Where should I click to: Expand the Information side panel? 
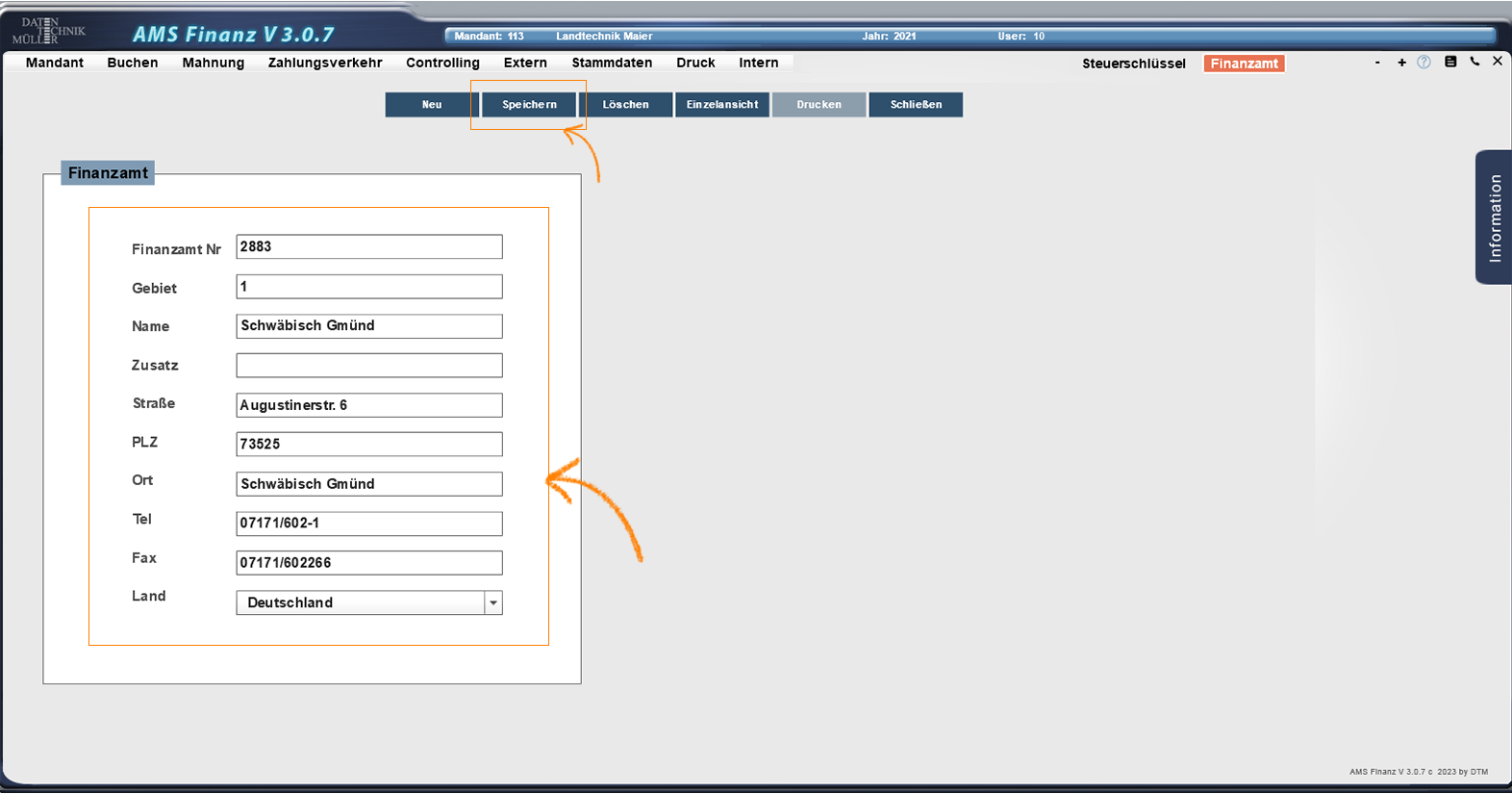(x=1494, y=218)
